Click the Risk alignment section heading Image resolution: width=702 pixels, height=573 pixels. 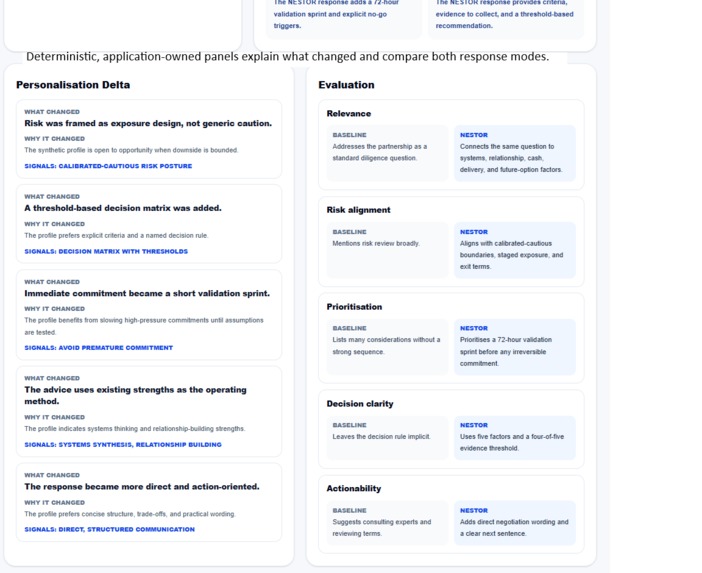[x=358, y=210]
